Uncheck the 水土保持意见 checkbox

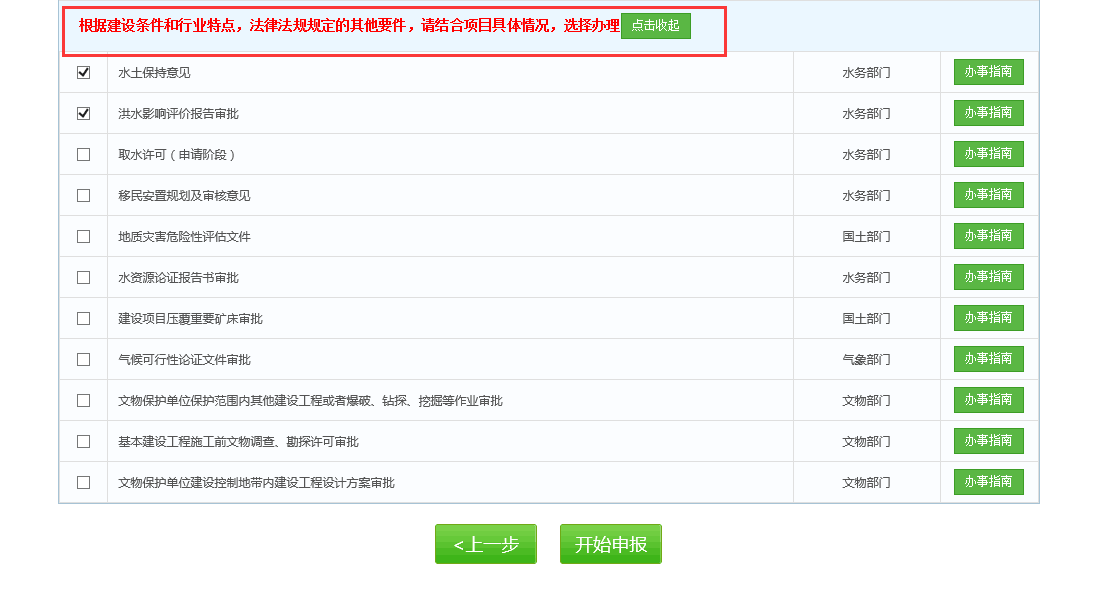[x=83, y=72]
